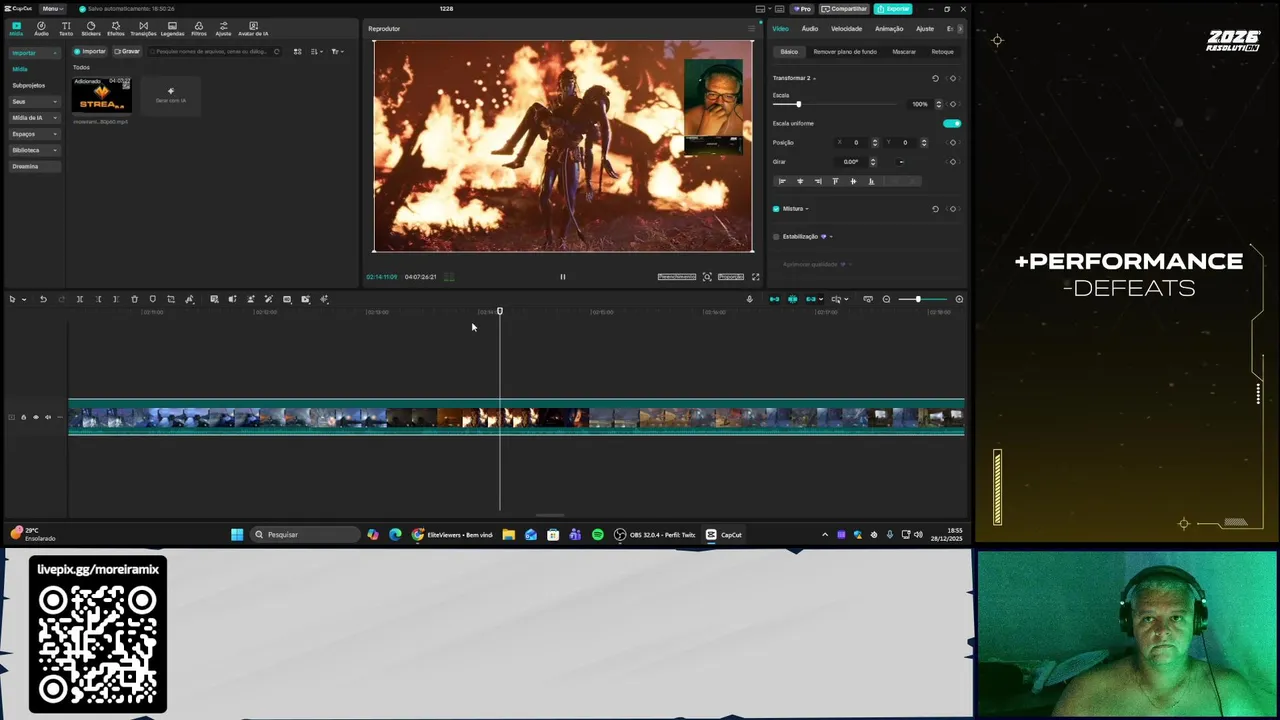Click the zoom-out magnifier on timeline
Viewport: 1280px width, 720px height.
pyautogui.click(x=886, y=299)
